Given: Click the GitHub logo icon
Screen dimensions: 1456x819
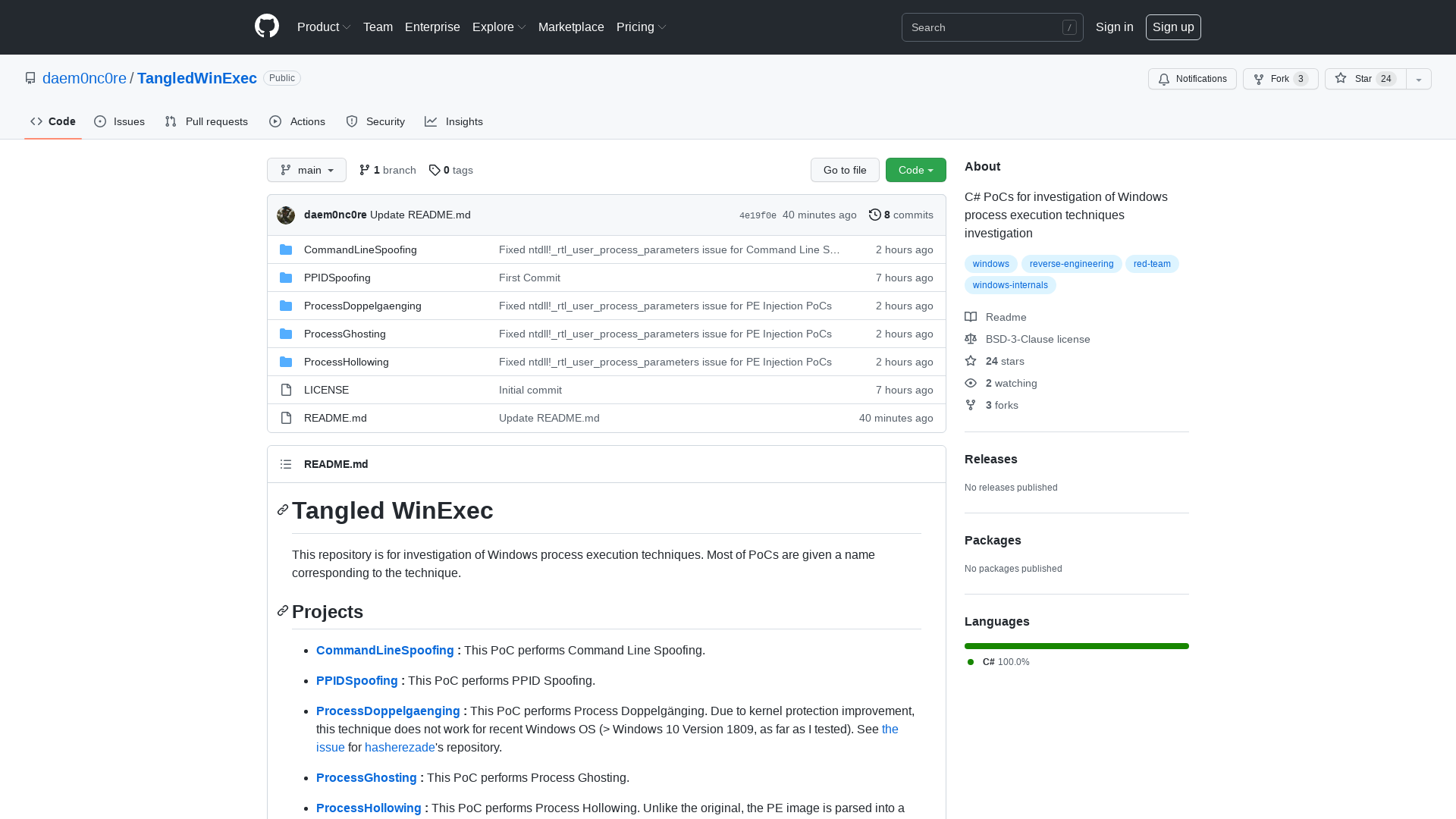Looking at the screenshot, I should coord(267,27).
